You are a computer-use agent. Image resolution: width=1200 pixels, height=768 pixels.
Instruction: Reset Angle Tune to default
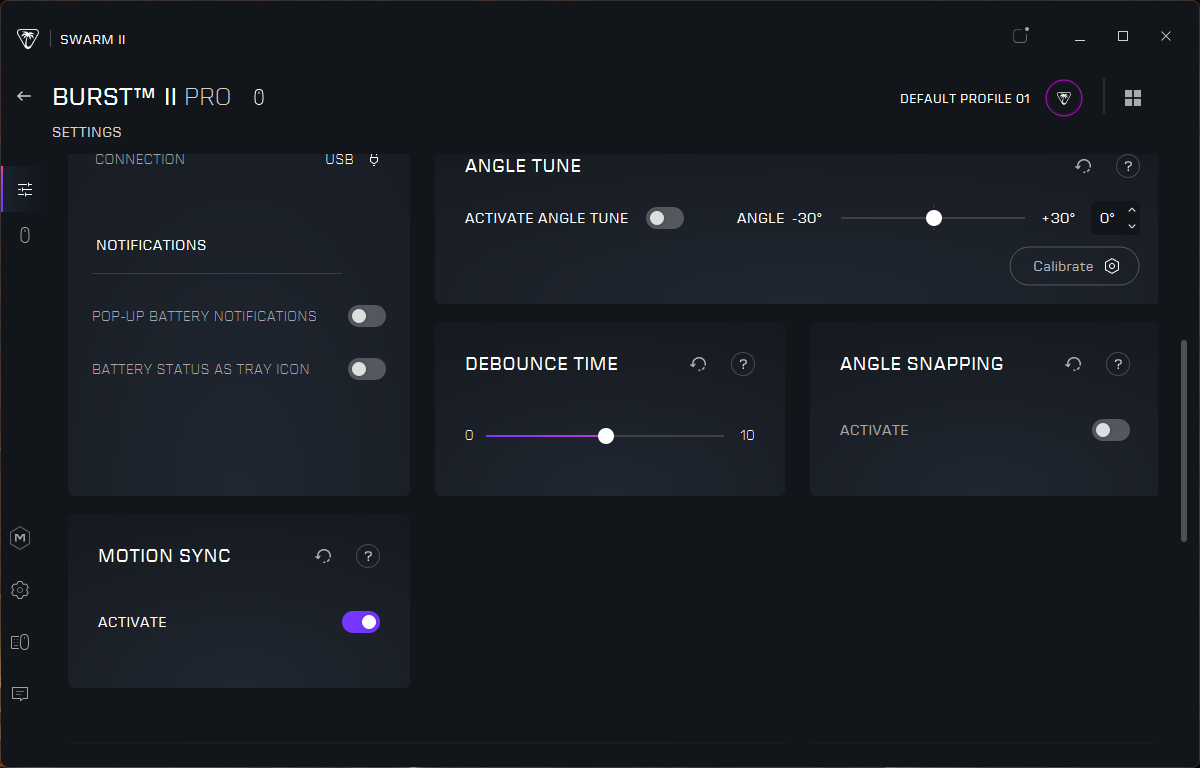click(1083, 166)
